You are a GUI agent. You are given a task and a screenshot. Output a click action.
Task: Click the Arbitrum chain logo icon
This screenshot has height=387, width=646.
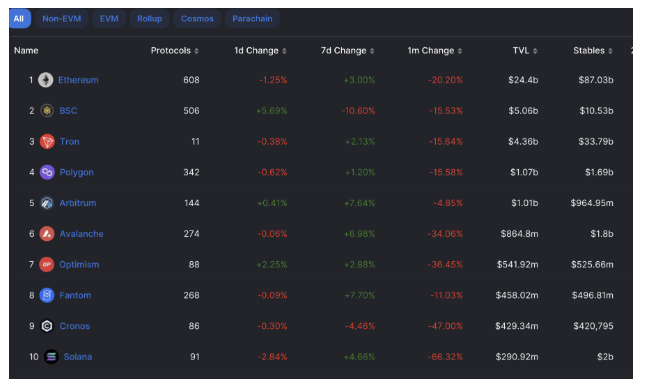[x=47, y=203]
